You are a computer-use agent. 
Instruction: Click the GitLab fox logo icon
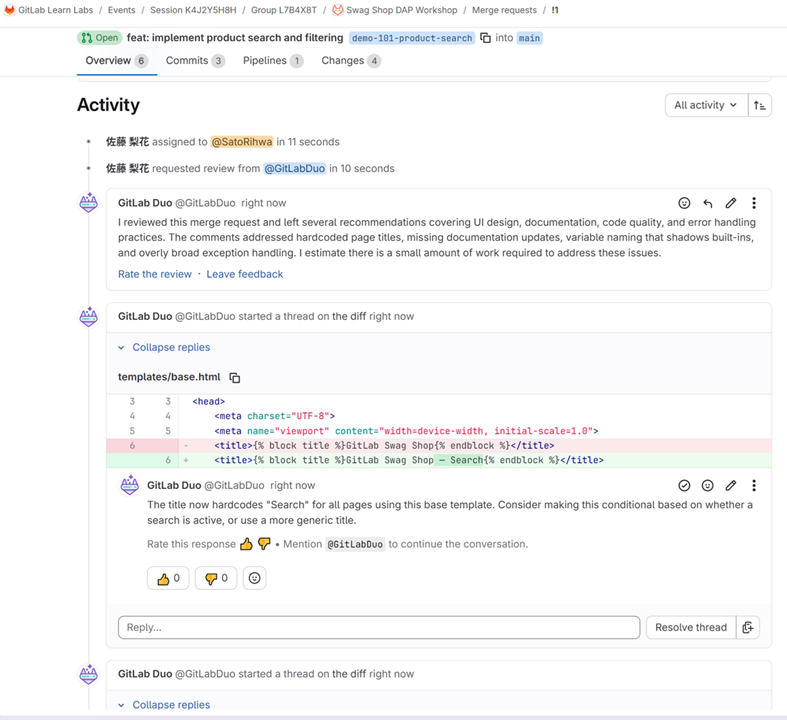point(10,10)
